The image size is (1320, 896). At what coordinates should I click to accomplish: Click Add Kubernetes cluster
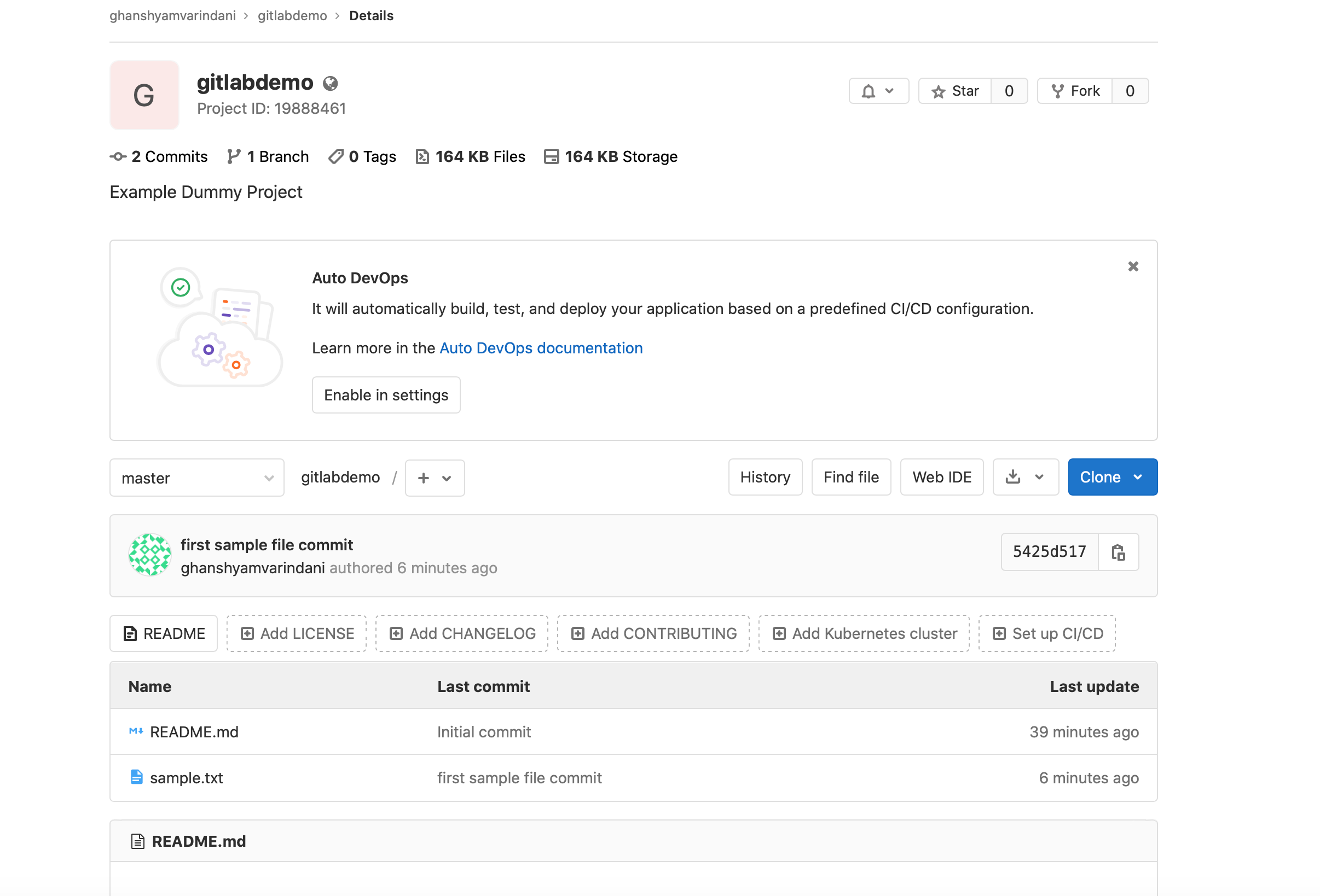(864, 633)
